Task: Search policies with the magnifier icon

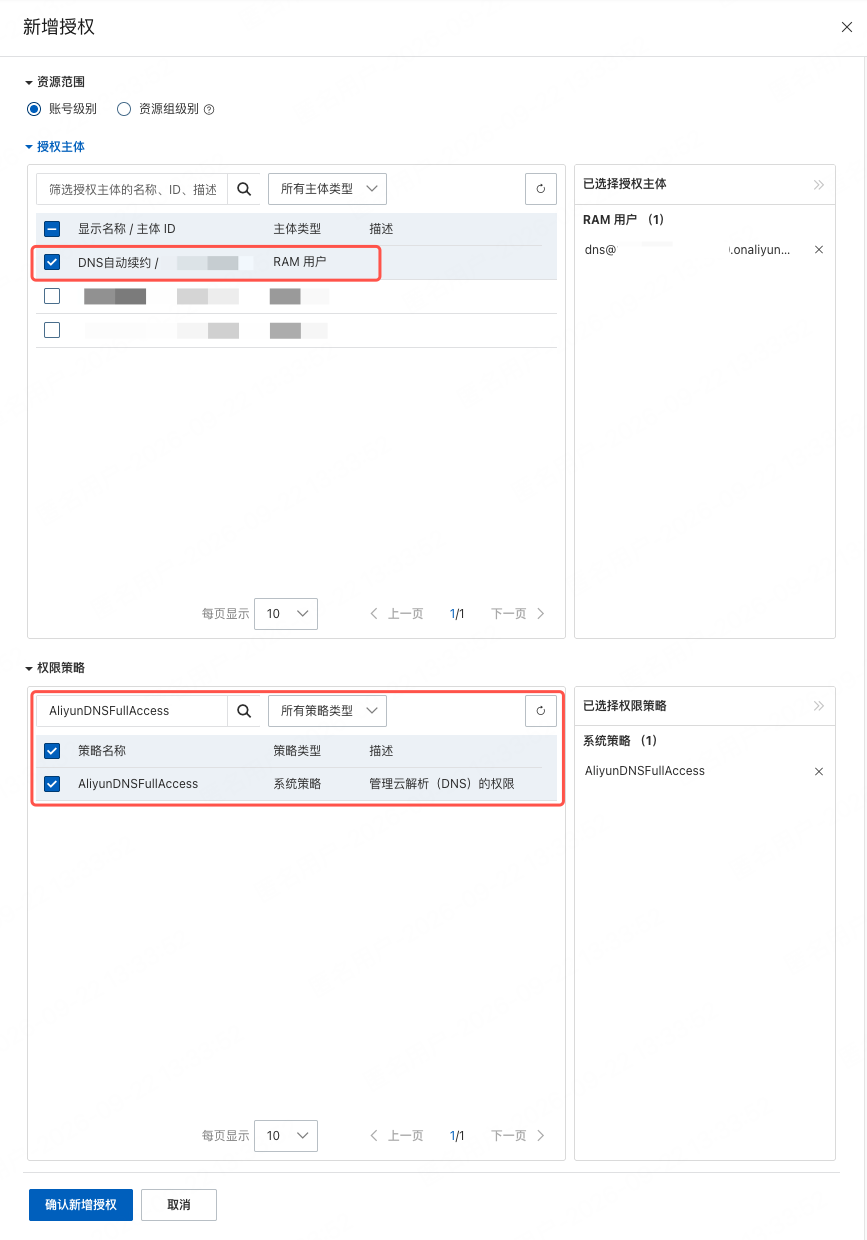Action: 244,711
